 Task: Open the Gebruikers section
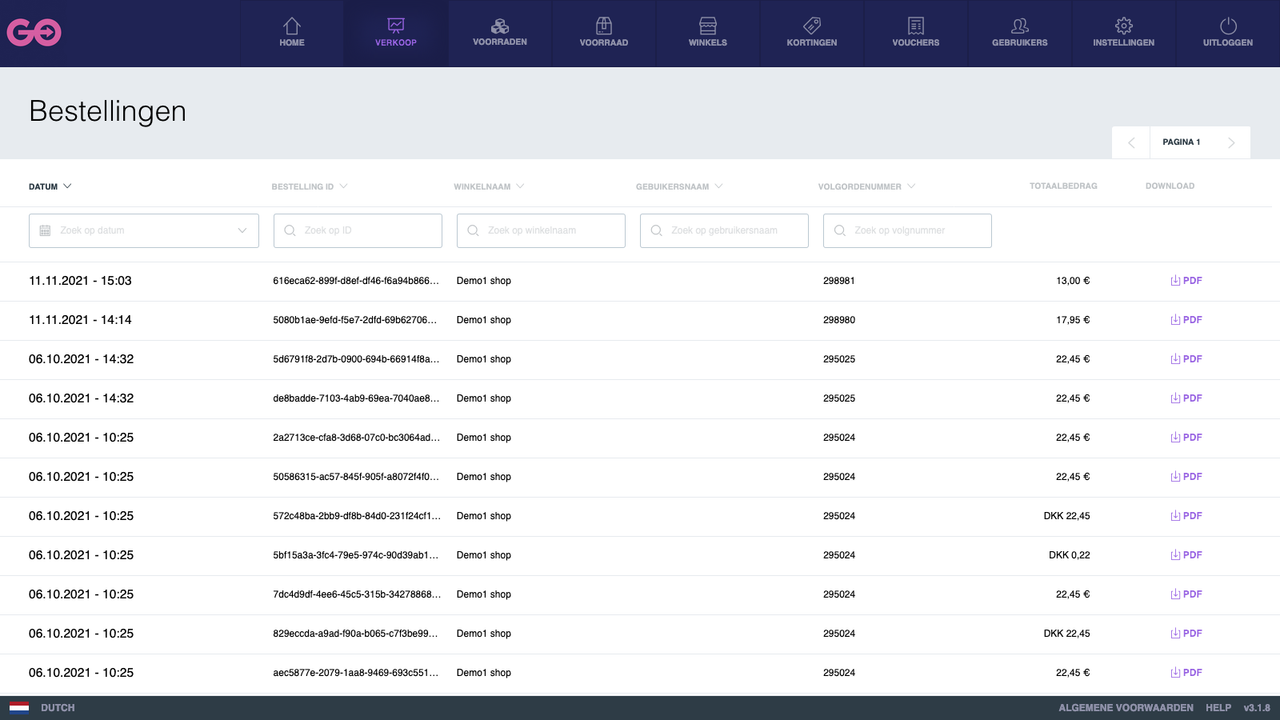coord(1020,33)
